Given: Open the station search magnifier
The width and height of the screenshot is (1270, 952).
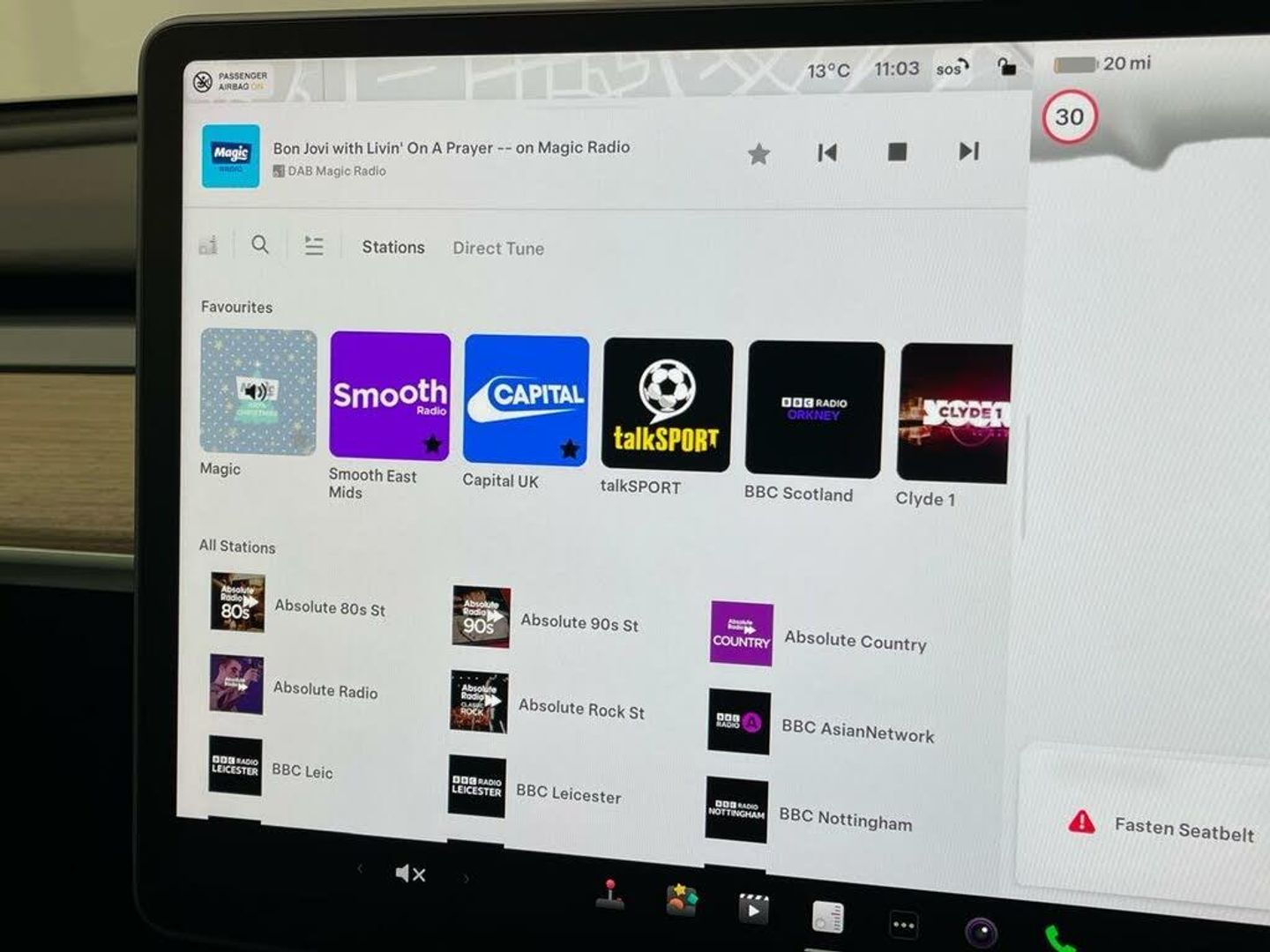Looking at the screenshot, I should click(260, 244).
